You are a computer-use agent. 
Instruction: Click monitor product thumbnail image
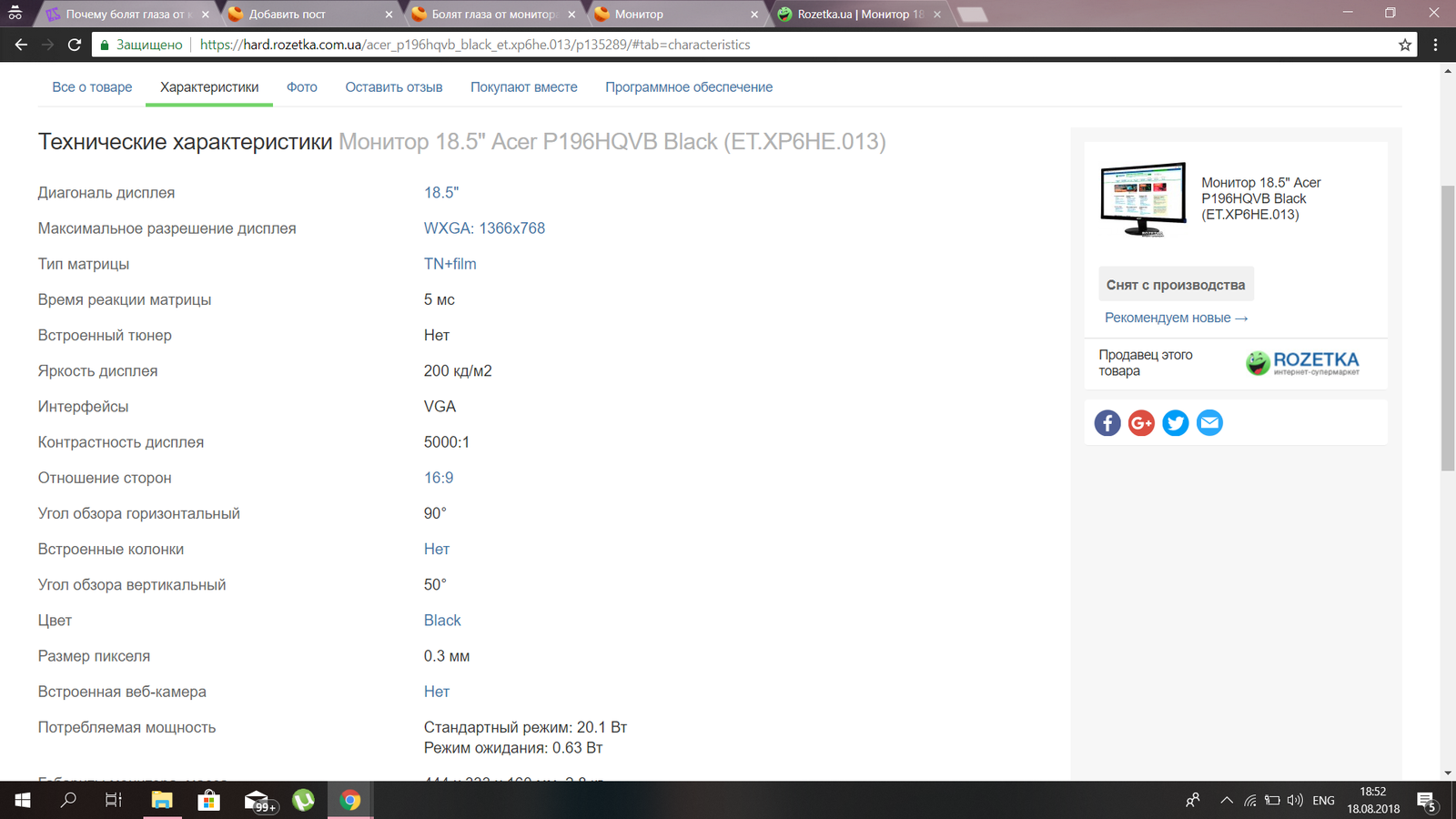pyautogui.click(x=1144, y=199)
